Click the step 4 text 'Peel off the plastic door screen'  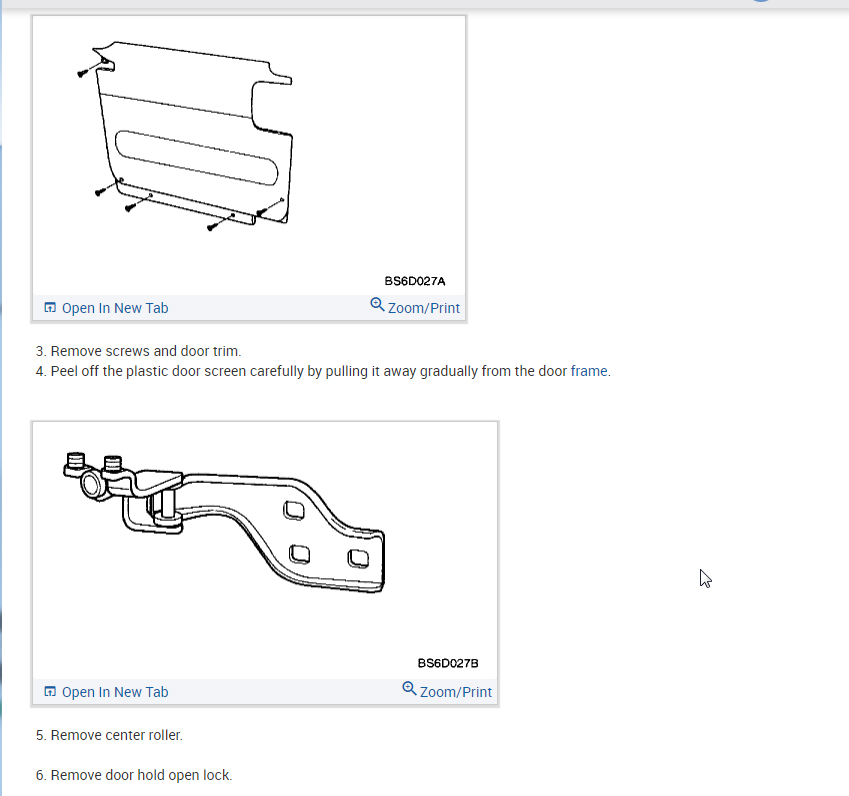148,371
